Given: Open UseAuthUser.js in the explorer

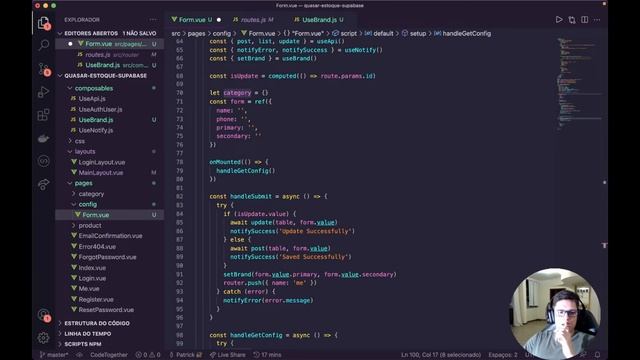Looking at the screenshot, I should pos(100,109).
